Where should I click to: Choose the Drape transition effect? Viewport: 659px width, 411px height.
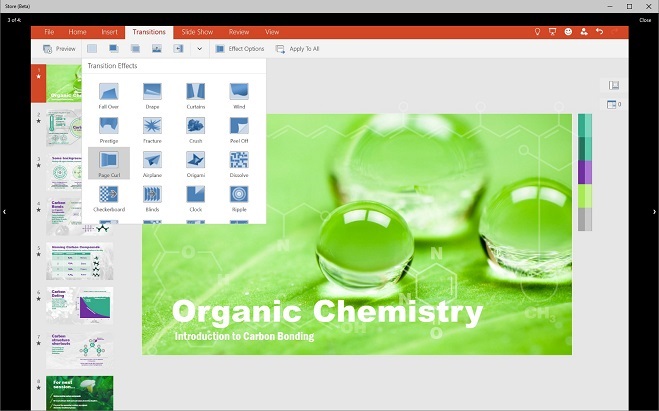coord(152,96)
